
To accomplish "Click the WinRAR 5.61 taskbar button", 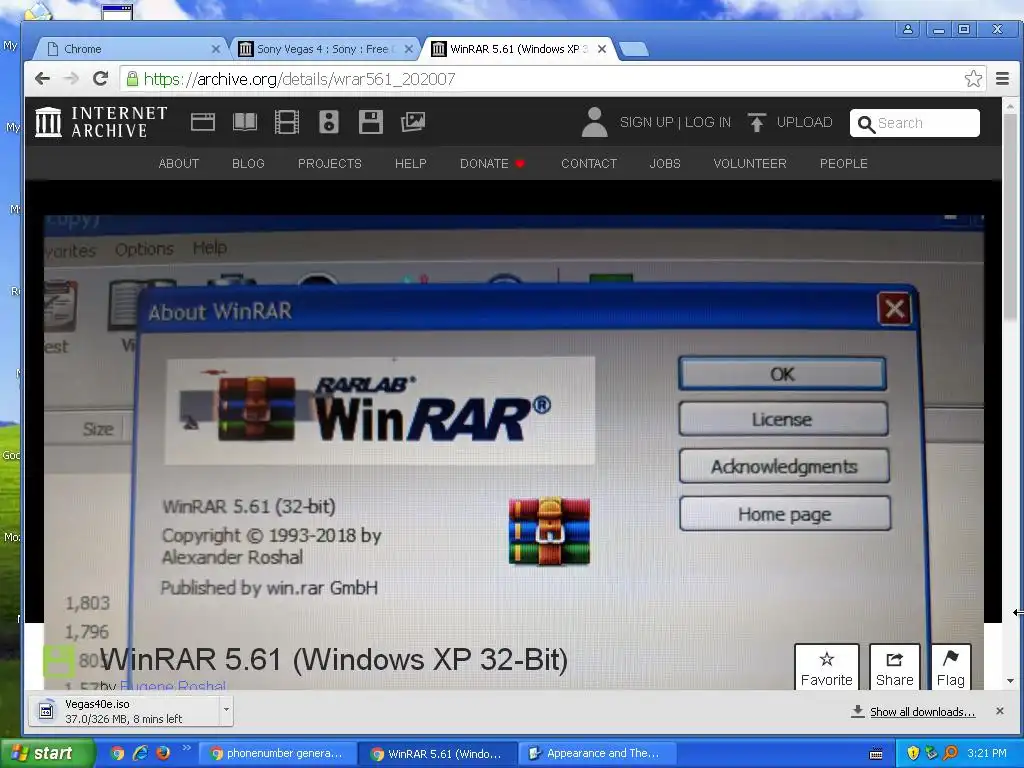I will click(x=438, y=753).
